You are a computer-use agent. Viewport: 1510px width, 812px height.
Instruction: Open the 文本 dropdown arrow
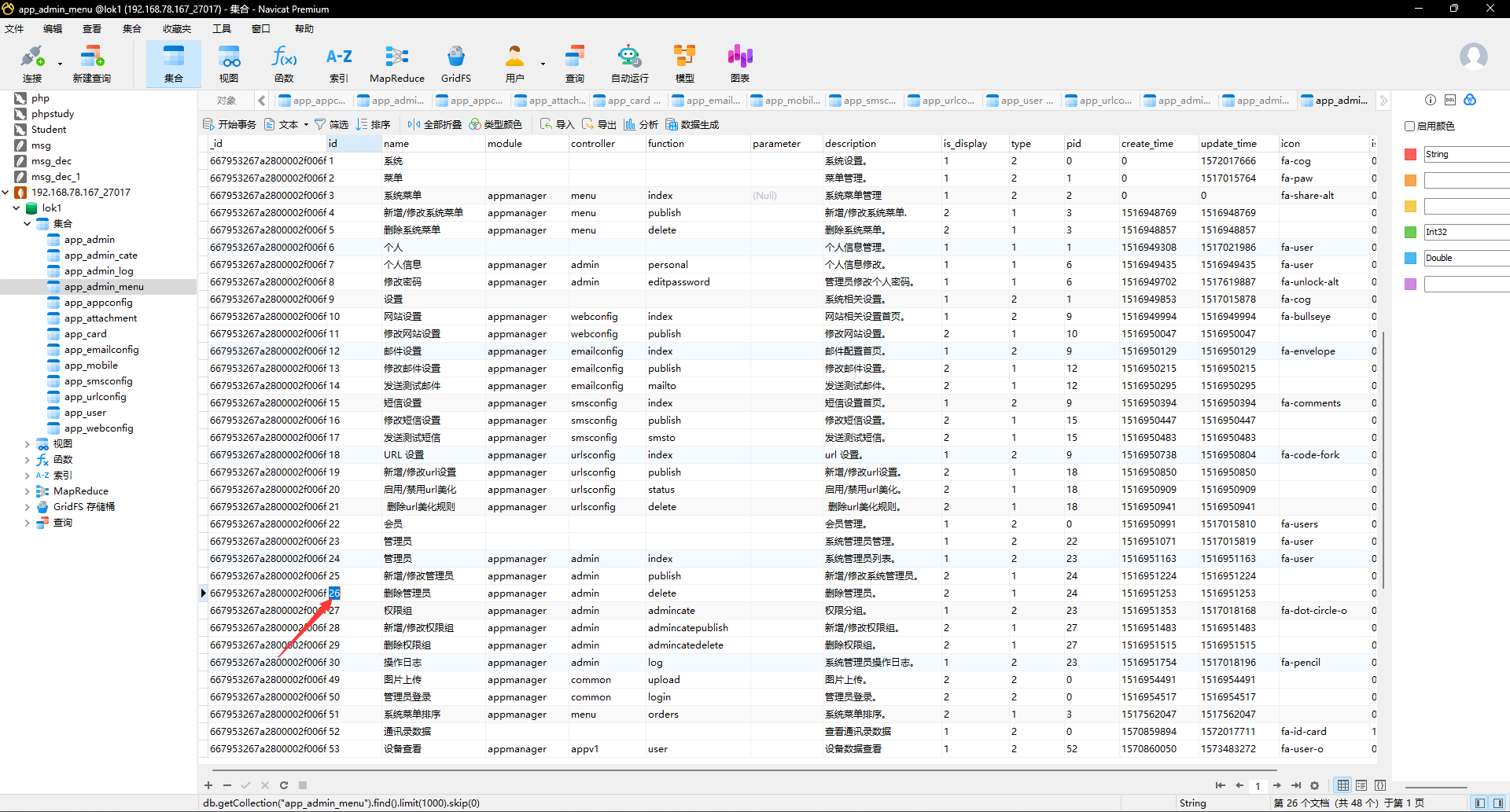tap(306, 125)
